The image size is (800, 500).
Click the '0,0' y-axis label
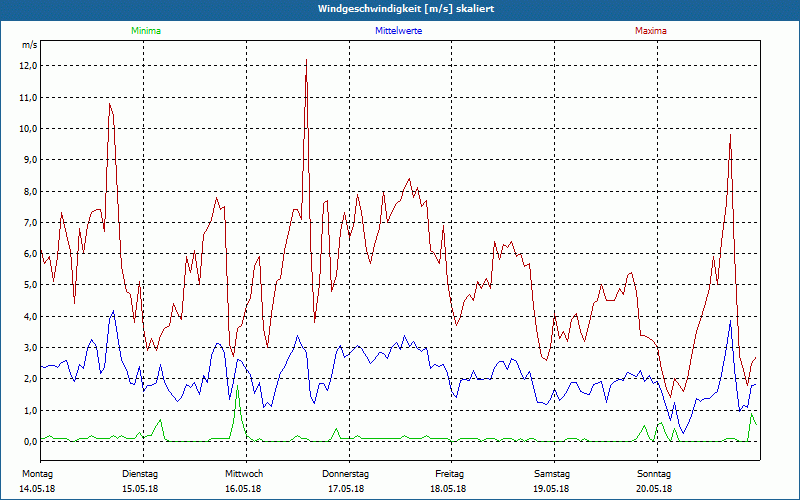(x=30, y=441)
